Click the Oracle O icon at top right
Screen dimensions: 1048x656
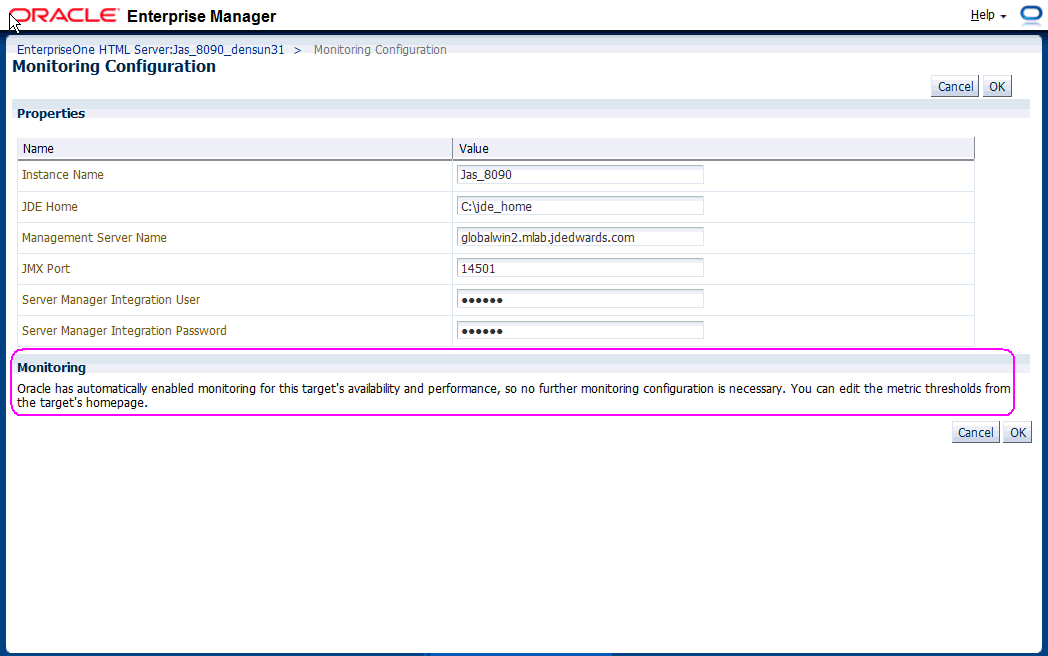(x=1031, y=15)
